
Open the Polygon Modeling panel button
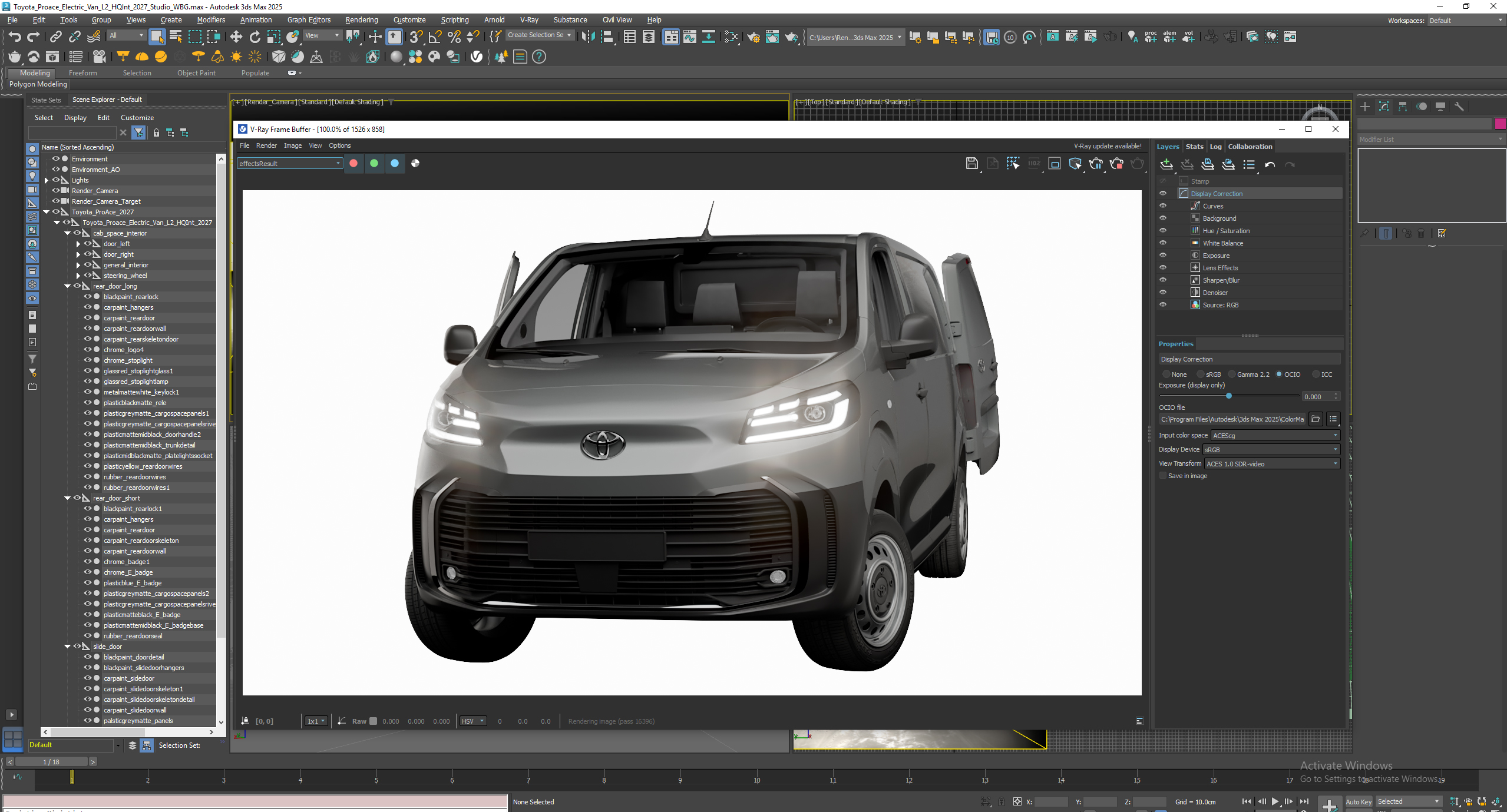point(38,84)
